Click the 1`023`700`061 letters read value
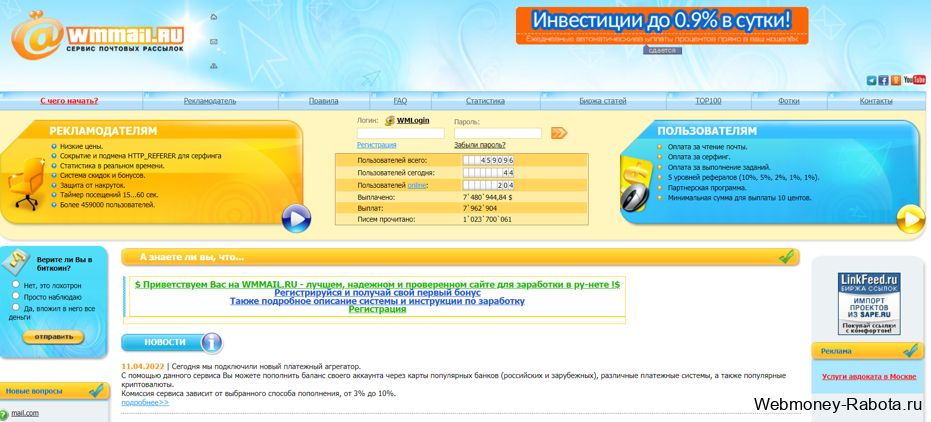 pos(487,220)
